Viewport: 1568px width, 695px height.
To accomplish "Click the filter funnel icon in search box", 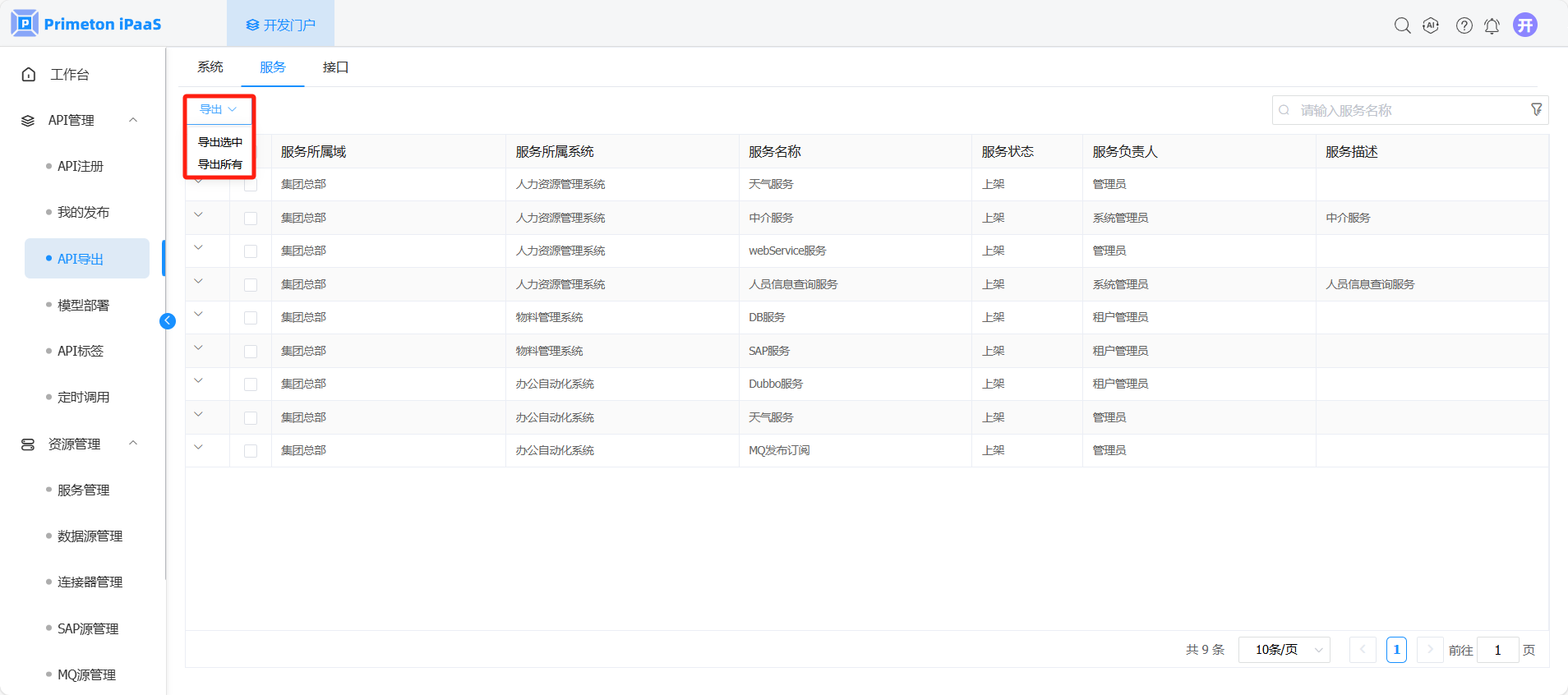I will click(x=1536, y=110).
